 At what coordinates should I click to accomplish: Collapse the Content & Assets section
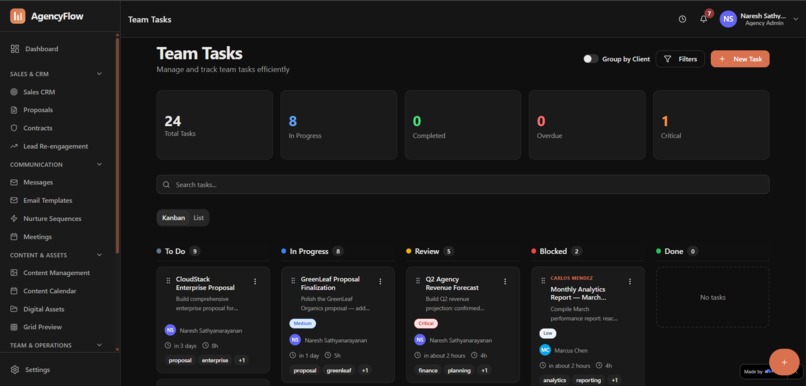[x=99, y=255]
